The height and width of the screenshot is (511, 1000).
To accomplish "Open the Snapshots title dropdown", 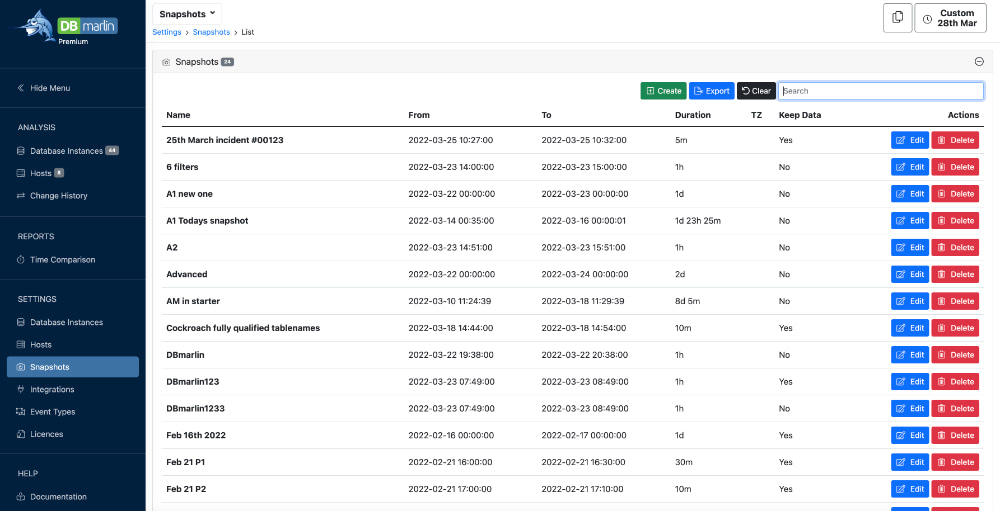I will [187, 14].
